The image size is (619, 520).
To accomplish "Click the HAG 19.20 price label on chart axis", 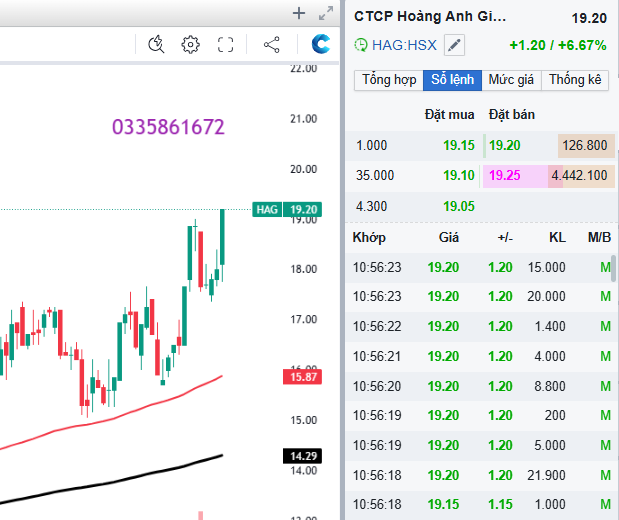I will (287, 209).
